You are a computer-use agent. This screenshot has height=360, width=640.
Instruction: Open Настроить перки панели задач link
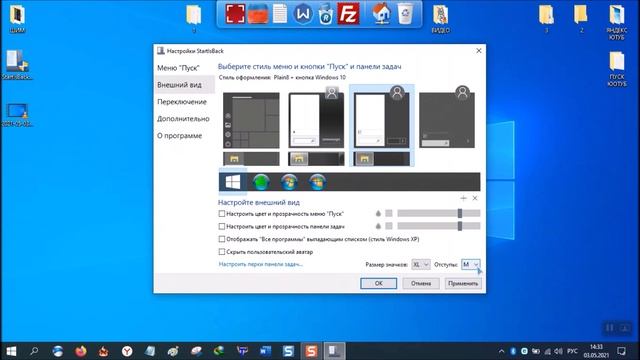click(x=260, y=264)
